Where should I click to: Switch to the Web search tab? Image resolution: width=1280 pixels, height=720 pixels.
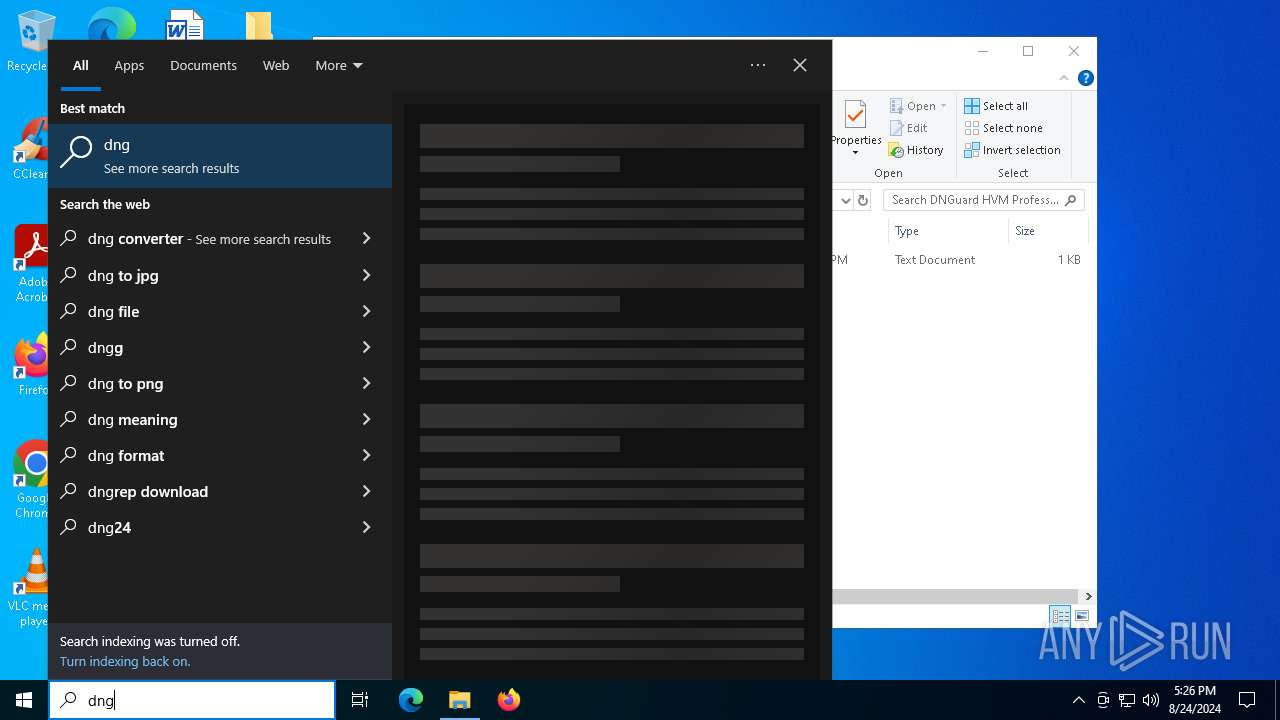pos(276,65)
